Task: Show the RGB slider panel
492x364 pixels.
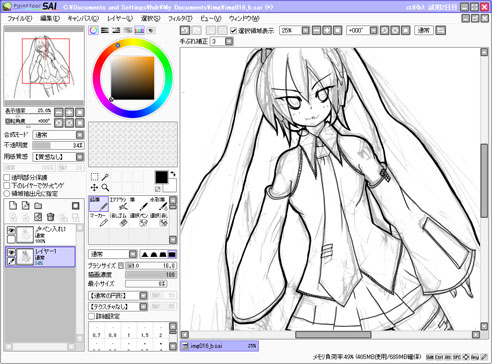Action: click(x=105, y=30)
